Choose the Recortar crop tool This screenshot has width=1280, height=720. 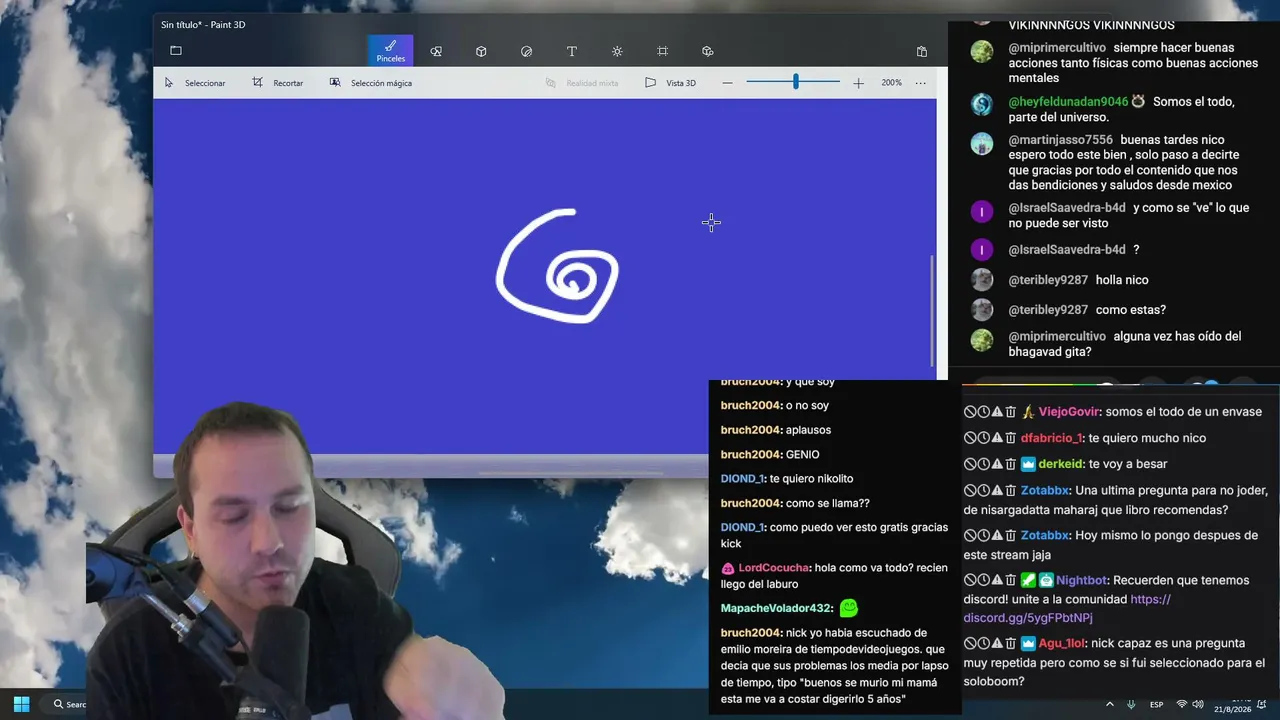point(278,83)
